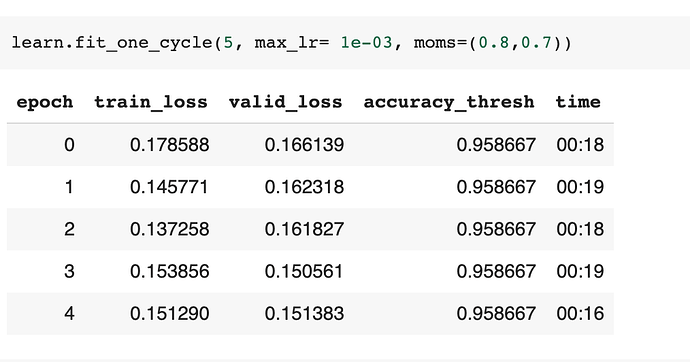Click the accuracy_thresh column header

(x=449, y=102)
